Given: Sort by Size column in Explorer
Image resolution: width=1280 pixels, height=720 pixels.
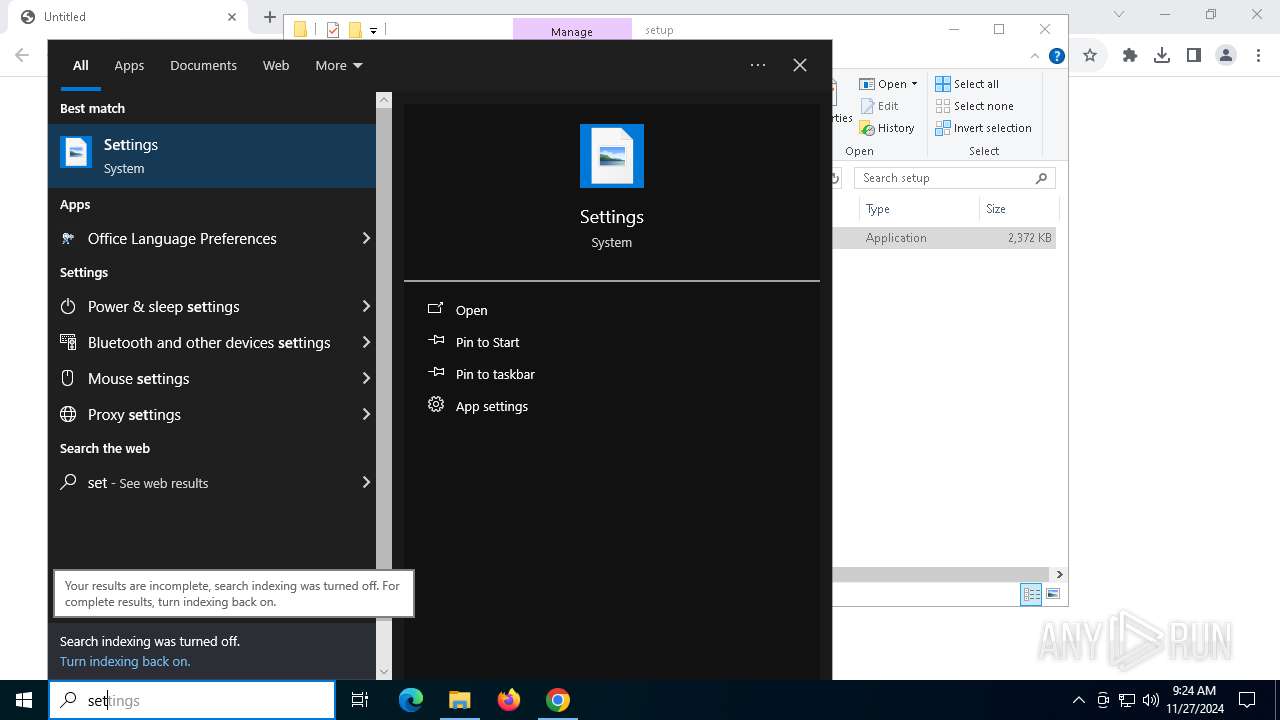Looking at the screenshot, I should click(1018, 209).
